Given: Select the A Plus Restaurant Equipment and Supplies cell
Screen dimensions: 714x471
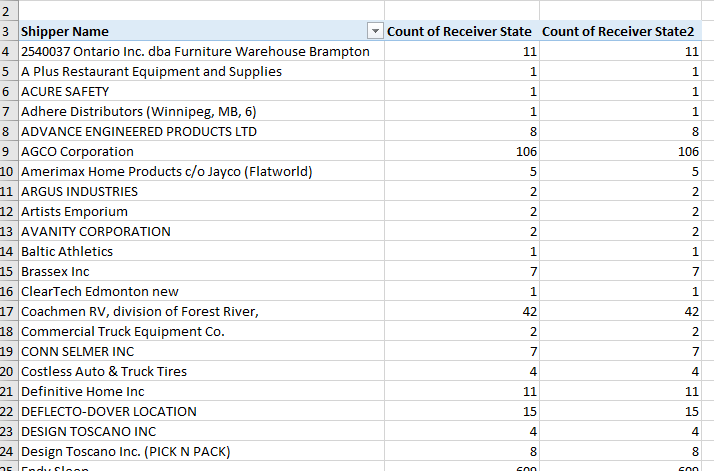Looking at the screenshot, I should [201, 72].
